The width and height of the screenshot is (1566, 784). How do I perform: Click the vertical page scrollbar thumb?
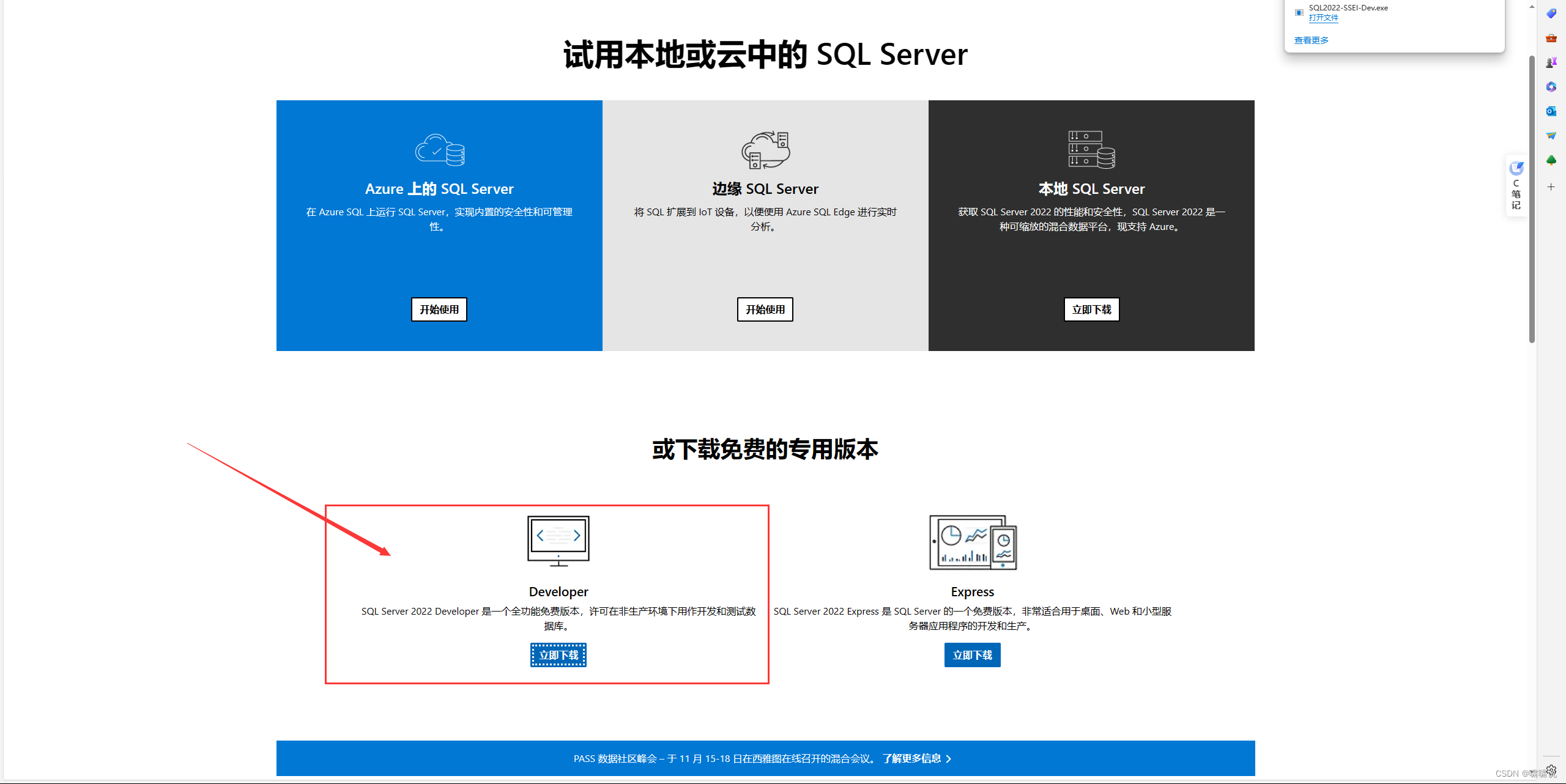[x=1532, y=199]
